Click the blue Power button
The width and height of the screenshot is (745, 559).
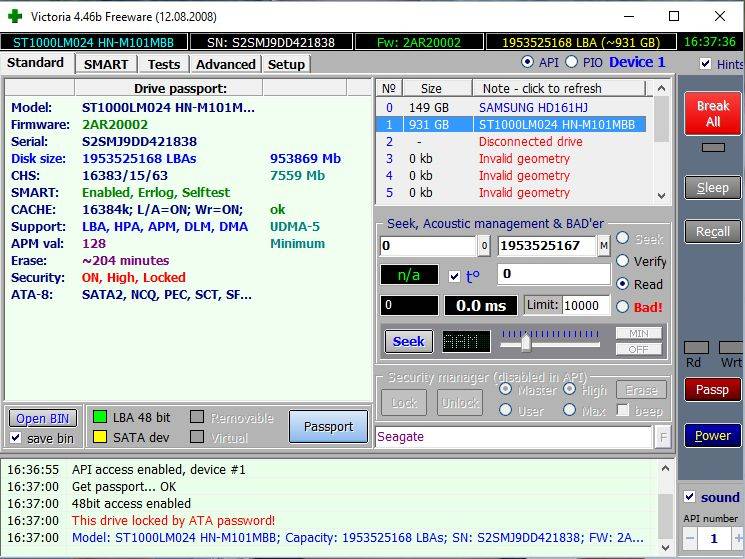pos(713,435)
